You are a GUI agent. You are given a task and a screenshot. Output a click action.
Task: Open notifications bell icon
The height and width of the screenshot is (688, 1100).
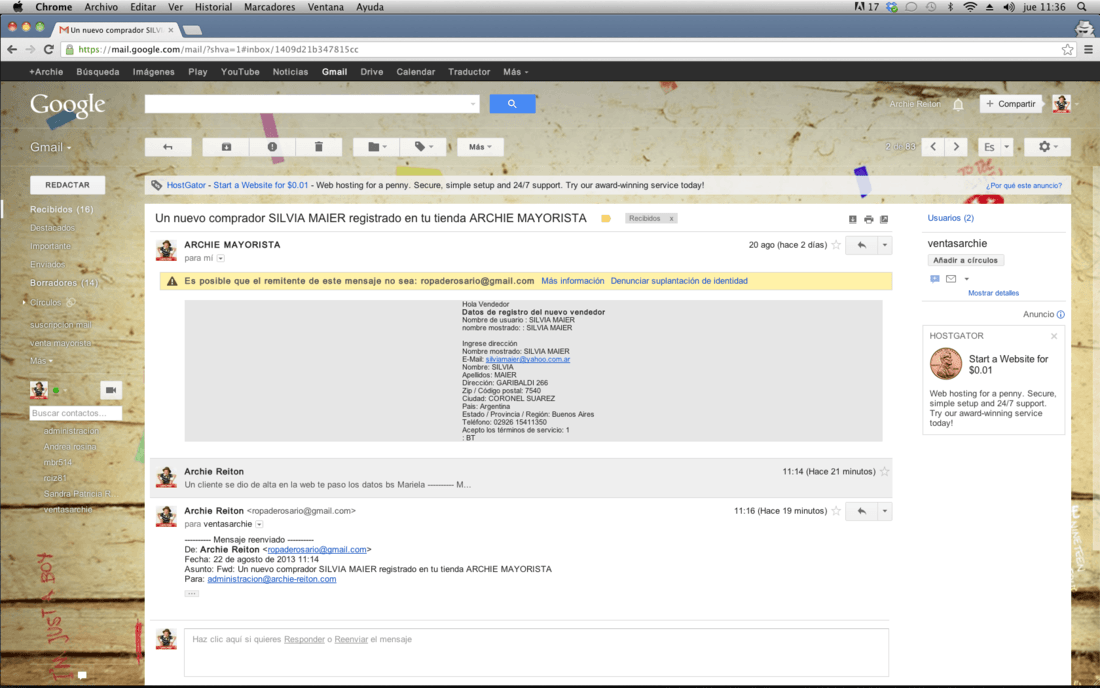click(958, 104)
